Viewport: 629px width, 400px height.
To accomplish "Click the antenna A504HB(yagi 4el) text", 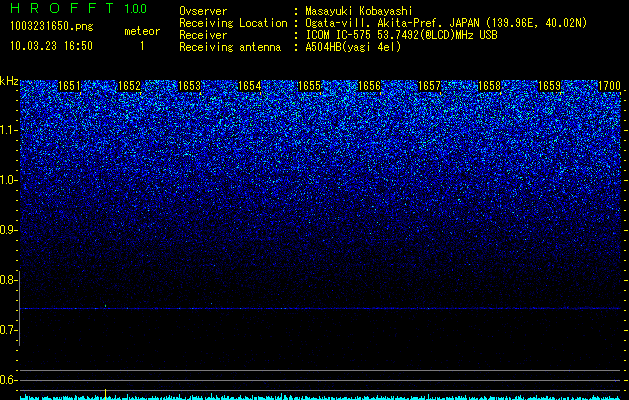I will coord(353,47).
